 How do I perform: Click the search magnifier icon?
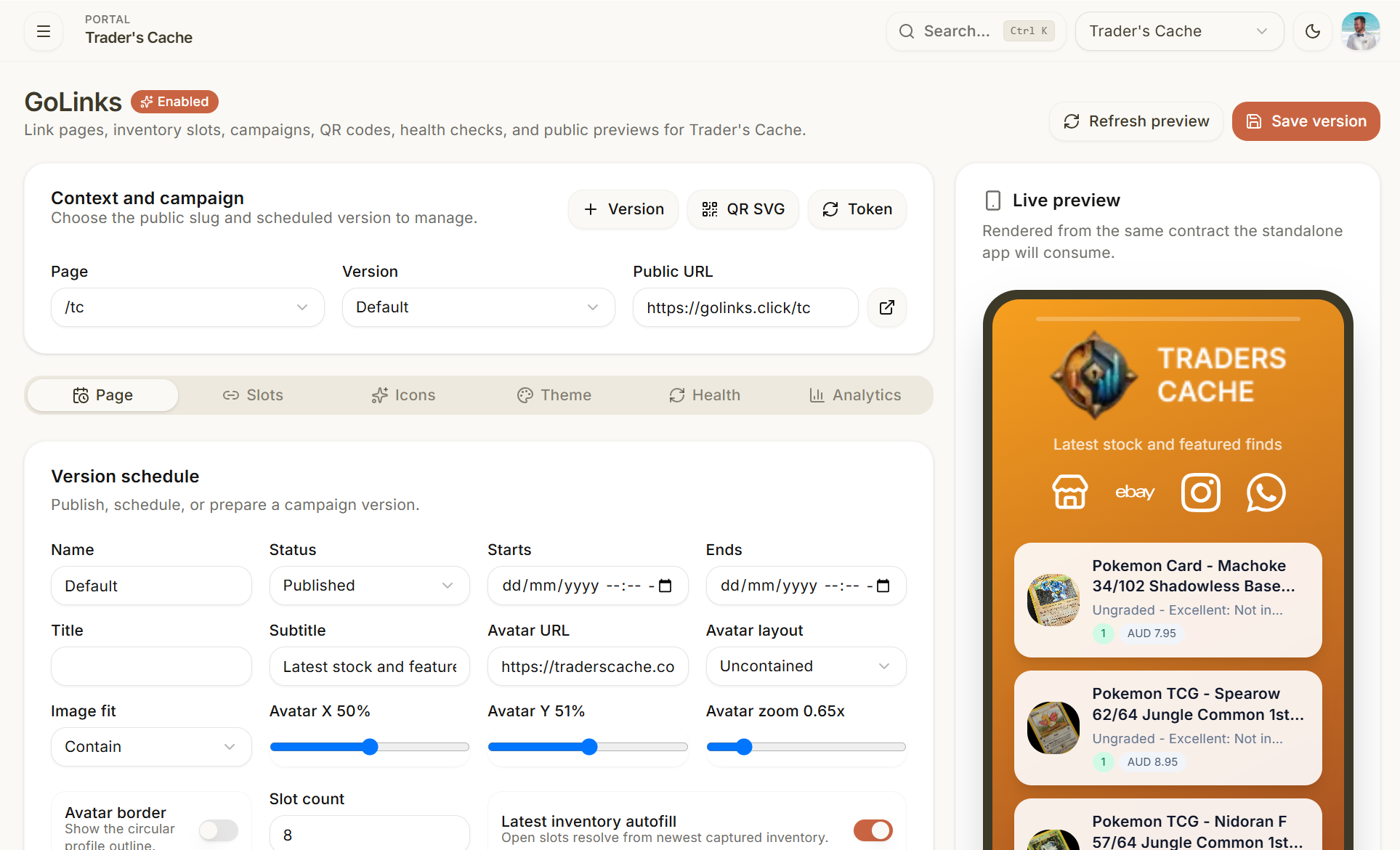[906, 31]
